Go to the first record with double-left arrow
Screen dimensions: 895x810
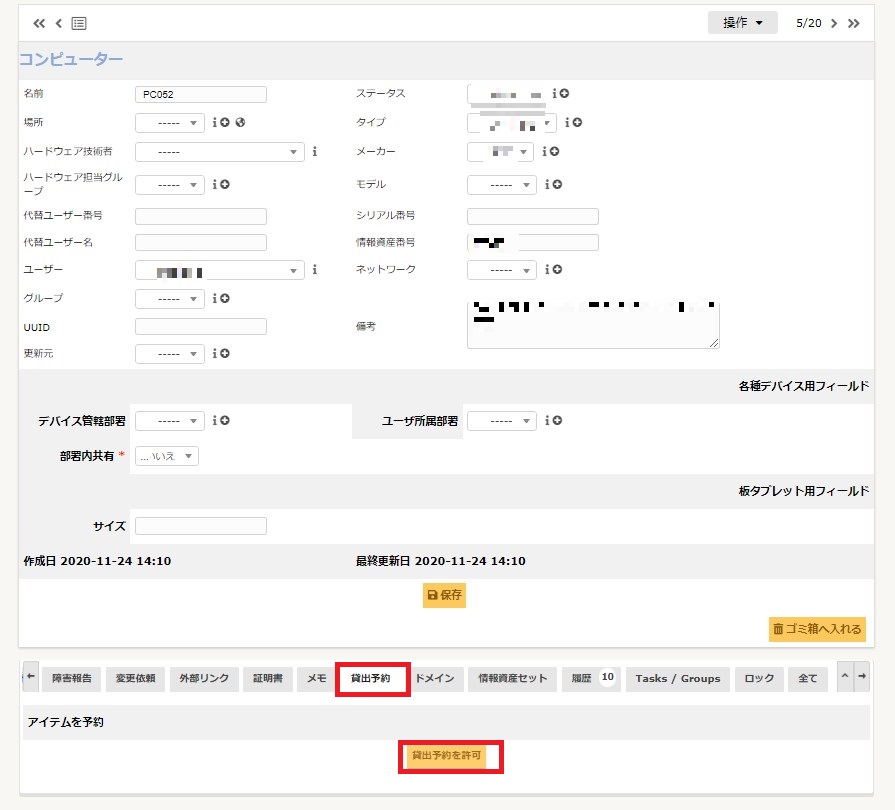point(39,23)
